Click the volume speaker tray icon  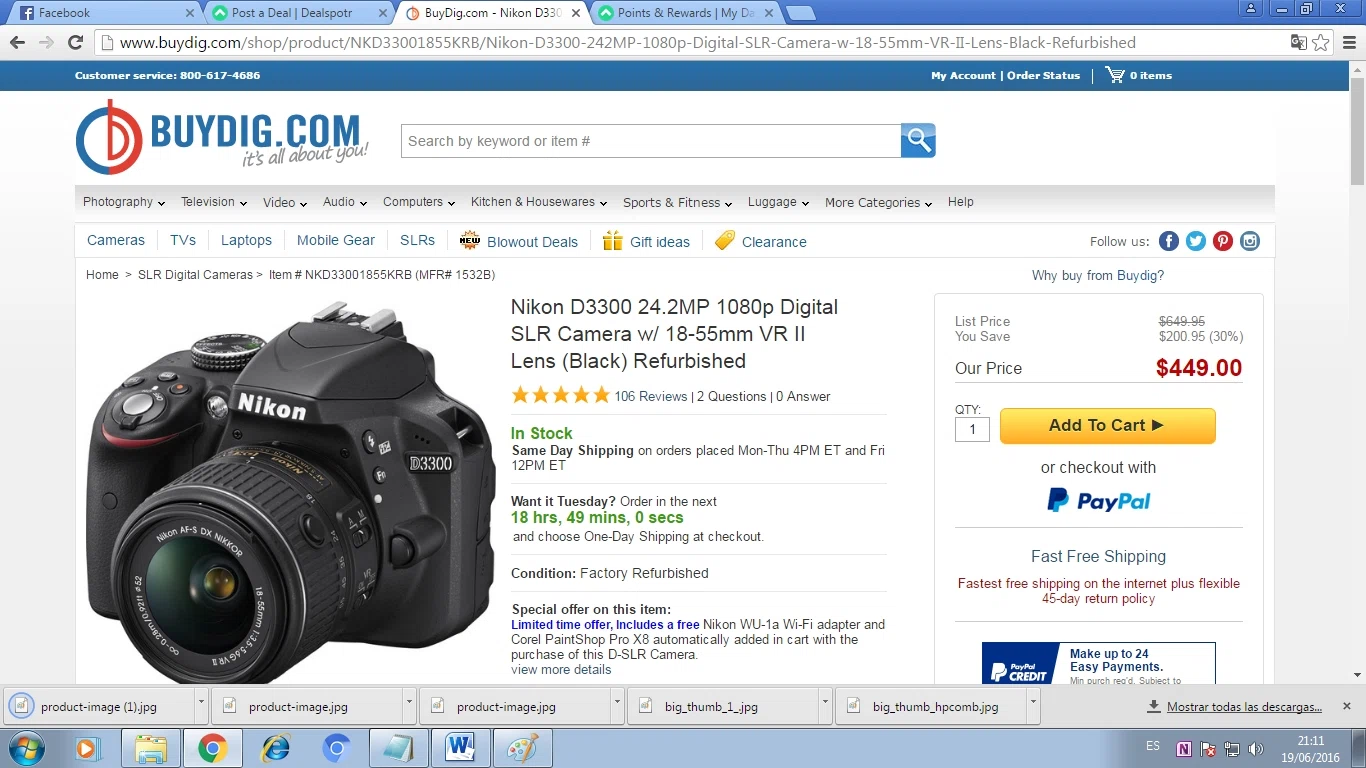click(x=1256, y=748)
